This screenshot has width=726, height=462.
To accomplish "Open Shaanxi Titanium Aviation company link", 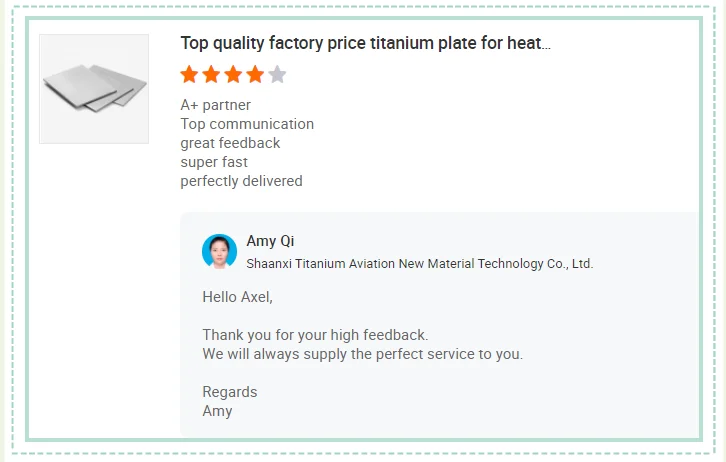I will point(419,264).
